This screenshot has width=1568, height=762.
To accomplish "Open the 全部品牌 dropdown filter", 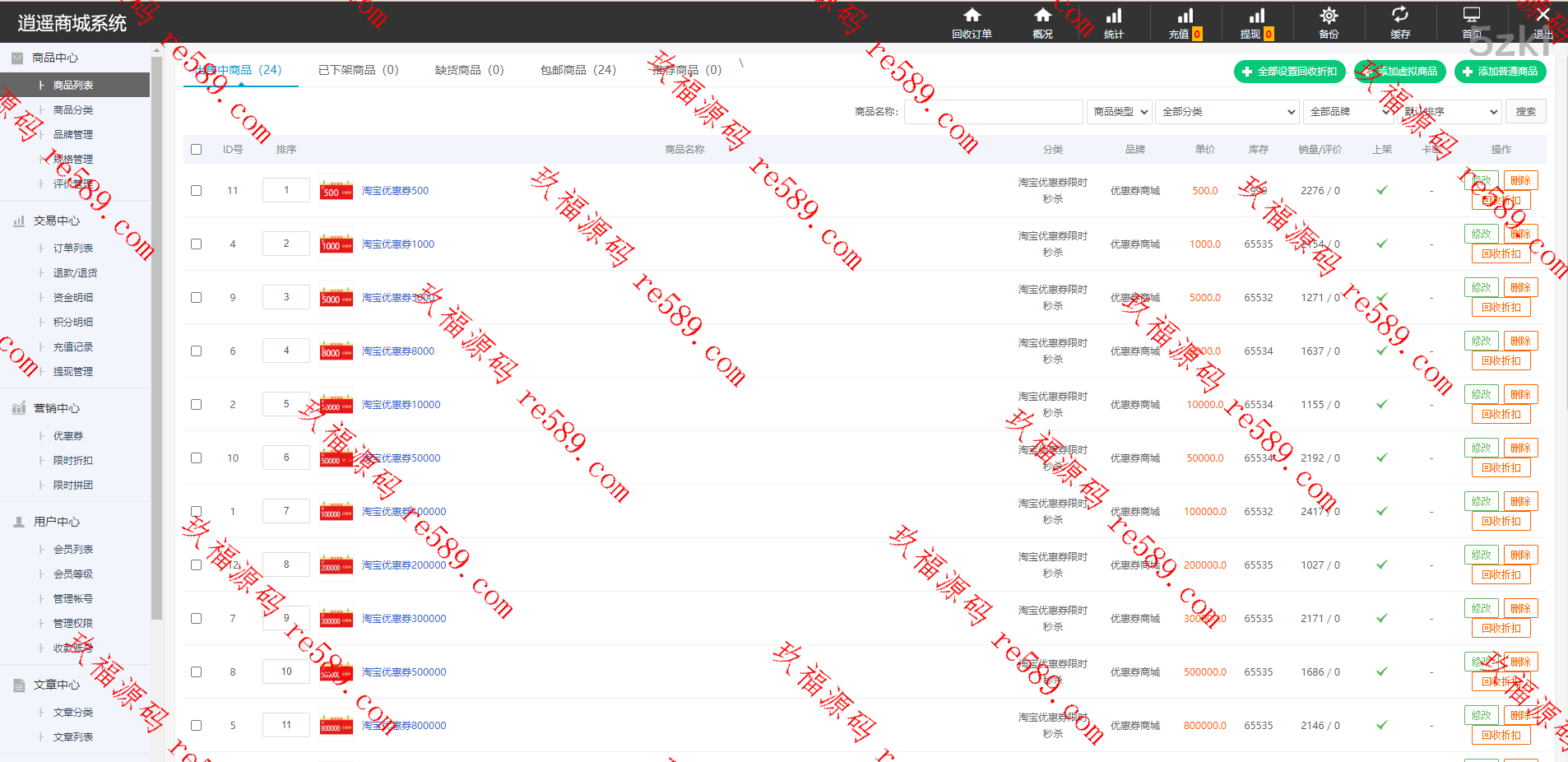I will [x=1349, y=112].
